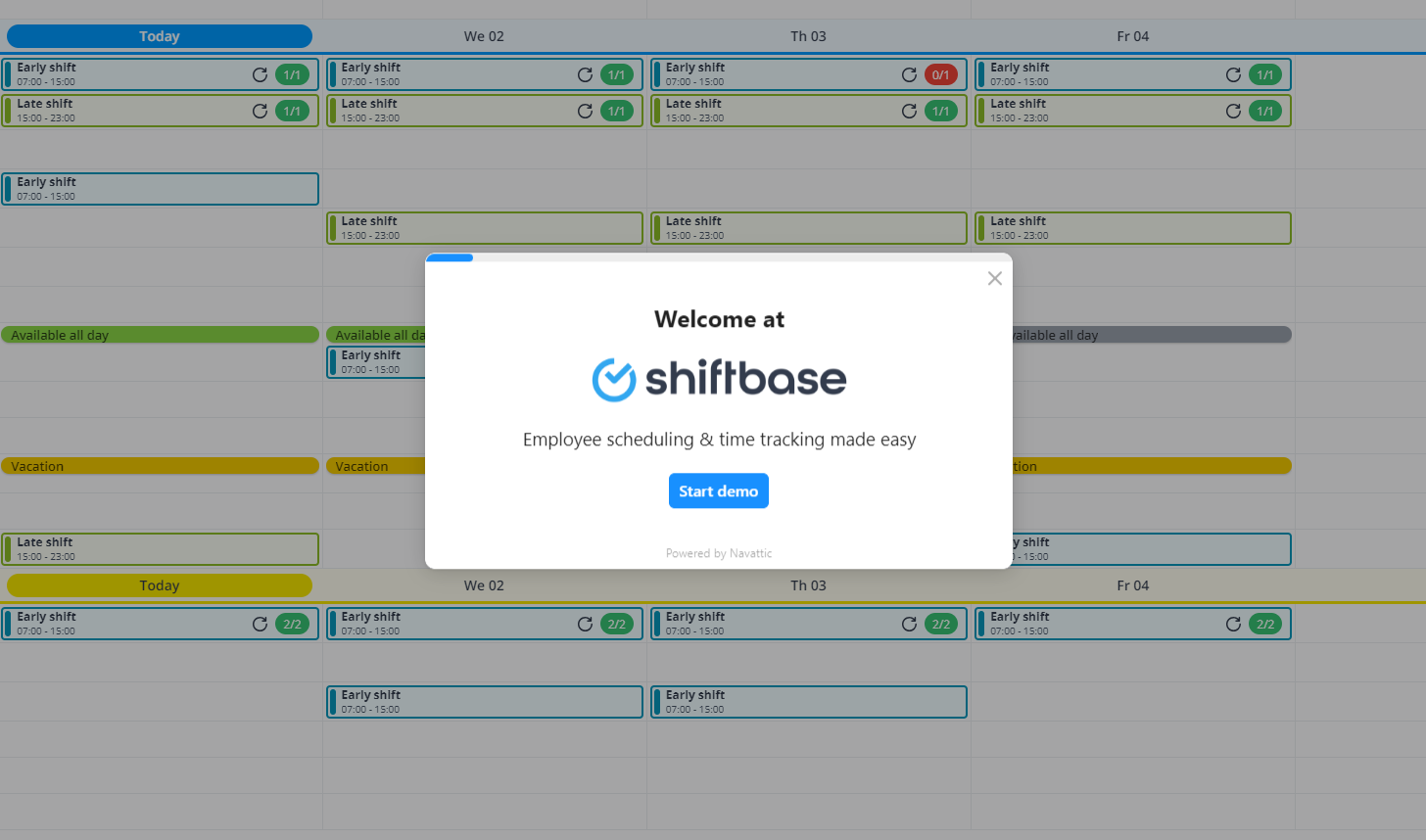The height and width of the screenshot is (840, 1426).
Task: Select We 02 header in the blue-lined schedule
Action: click(484, 36)
